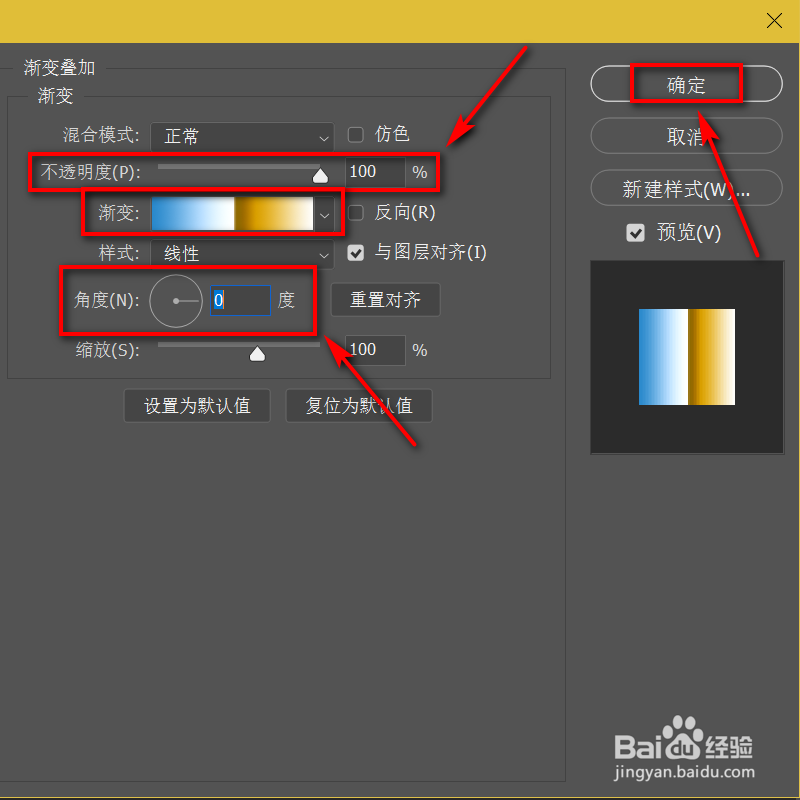Click the opacity percentage input field
Viewport: 800px width, 800px height.
click(x=375, y=172)
